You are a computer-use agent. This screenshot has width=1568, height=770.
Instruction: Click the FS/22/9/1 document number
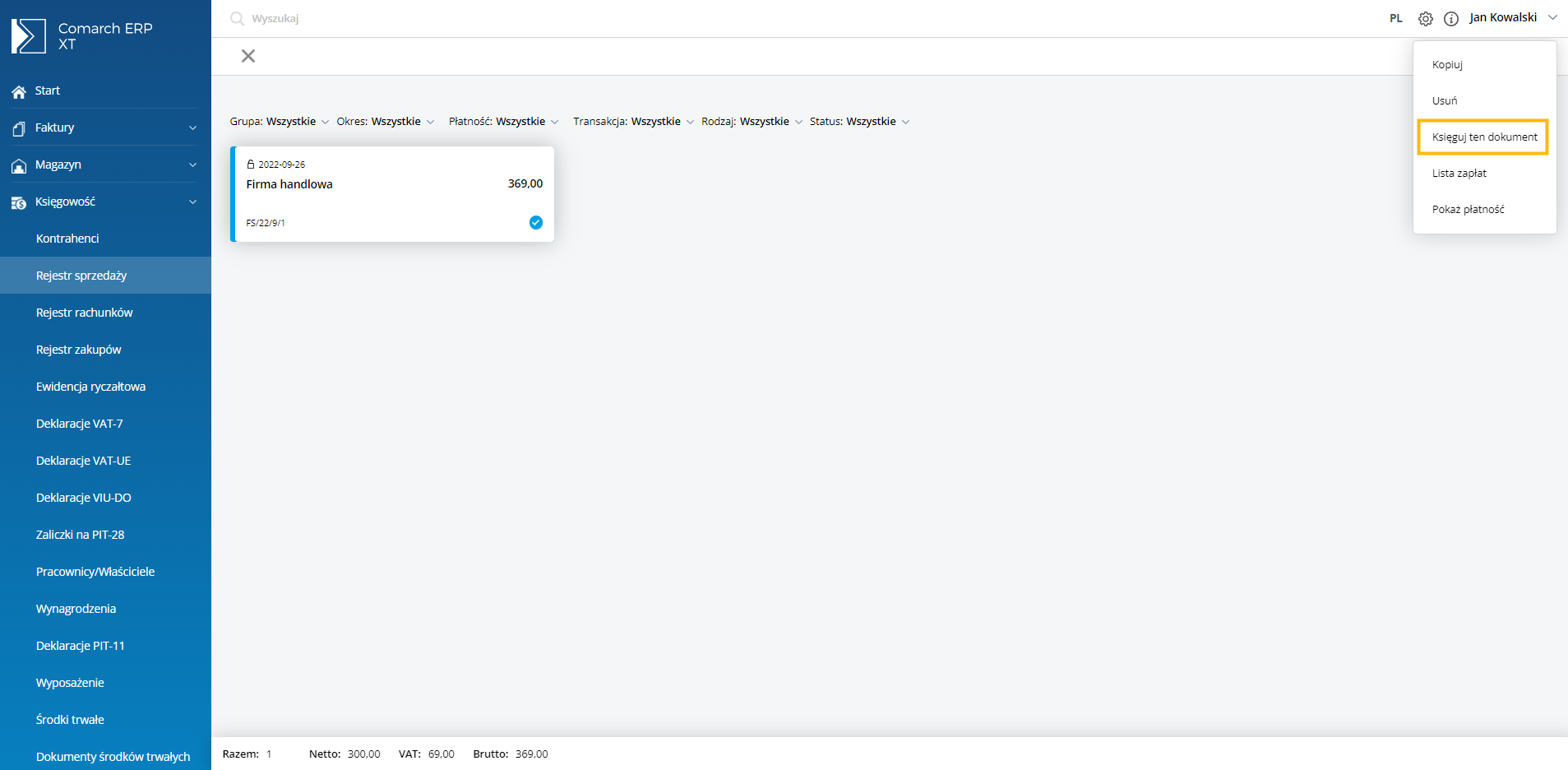265,223
